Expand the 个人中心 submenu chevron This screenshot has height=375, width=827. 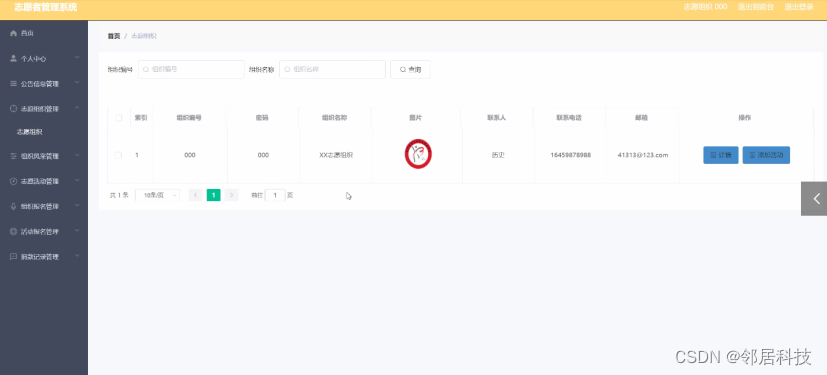point(77,57)
